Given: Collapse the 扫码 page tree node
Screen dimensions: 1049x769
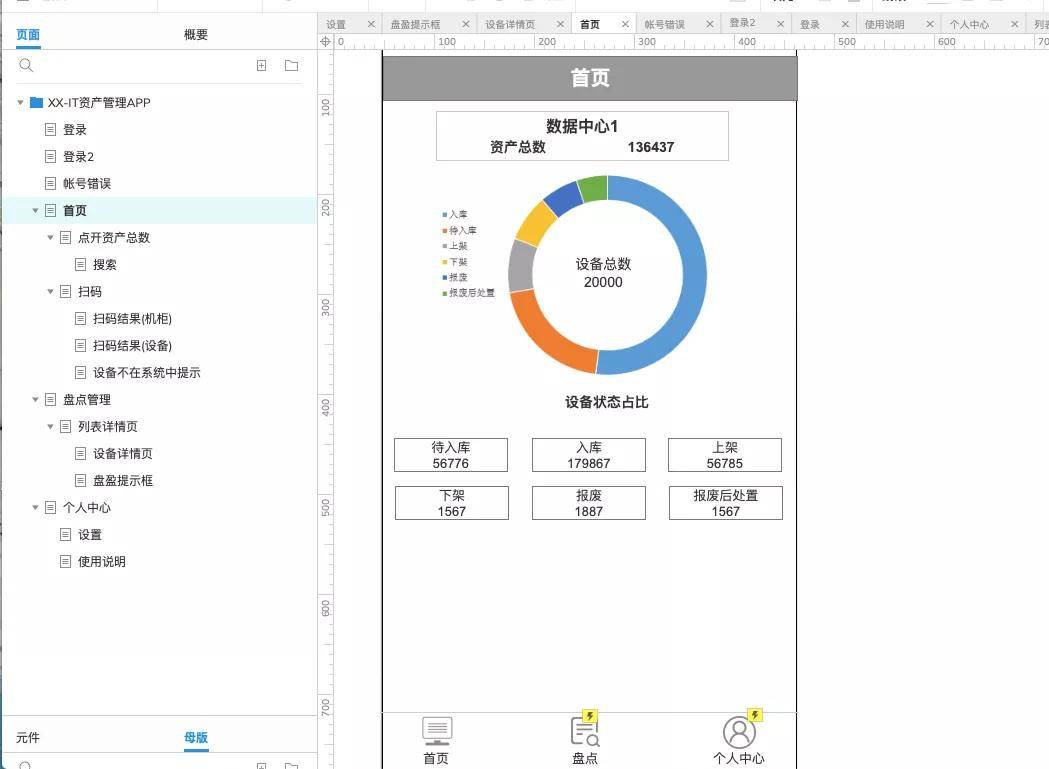Looking at the screenshot, I should click(50, 291).
